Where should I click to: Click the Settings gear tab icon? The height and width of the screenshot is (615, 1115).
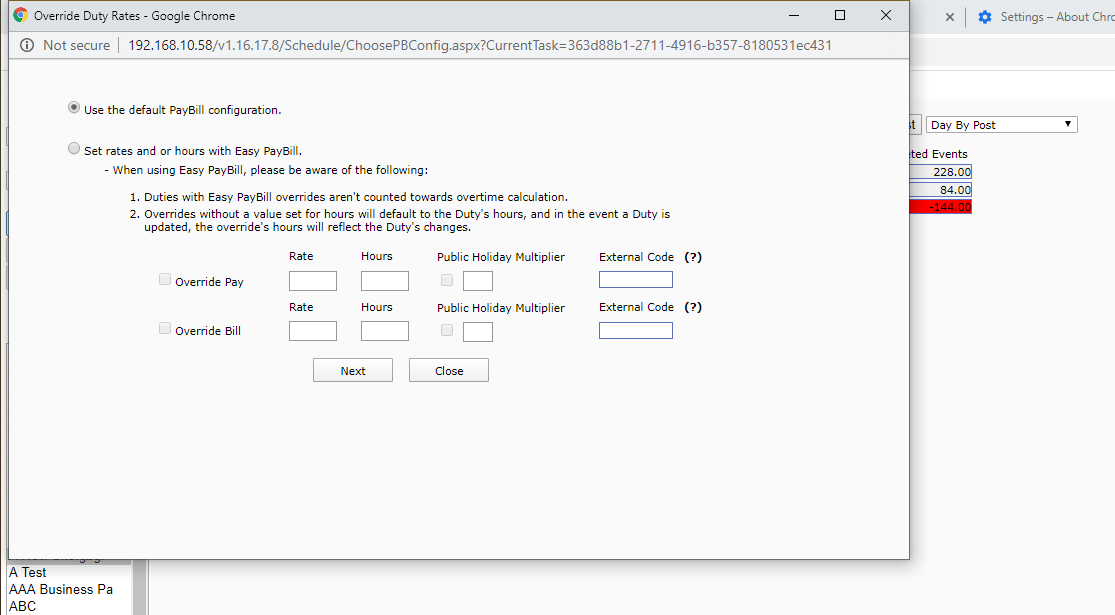pos(985,17)
